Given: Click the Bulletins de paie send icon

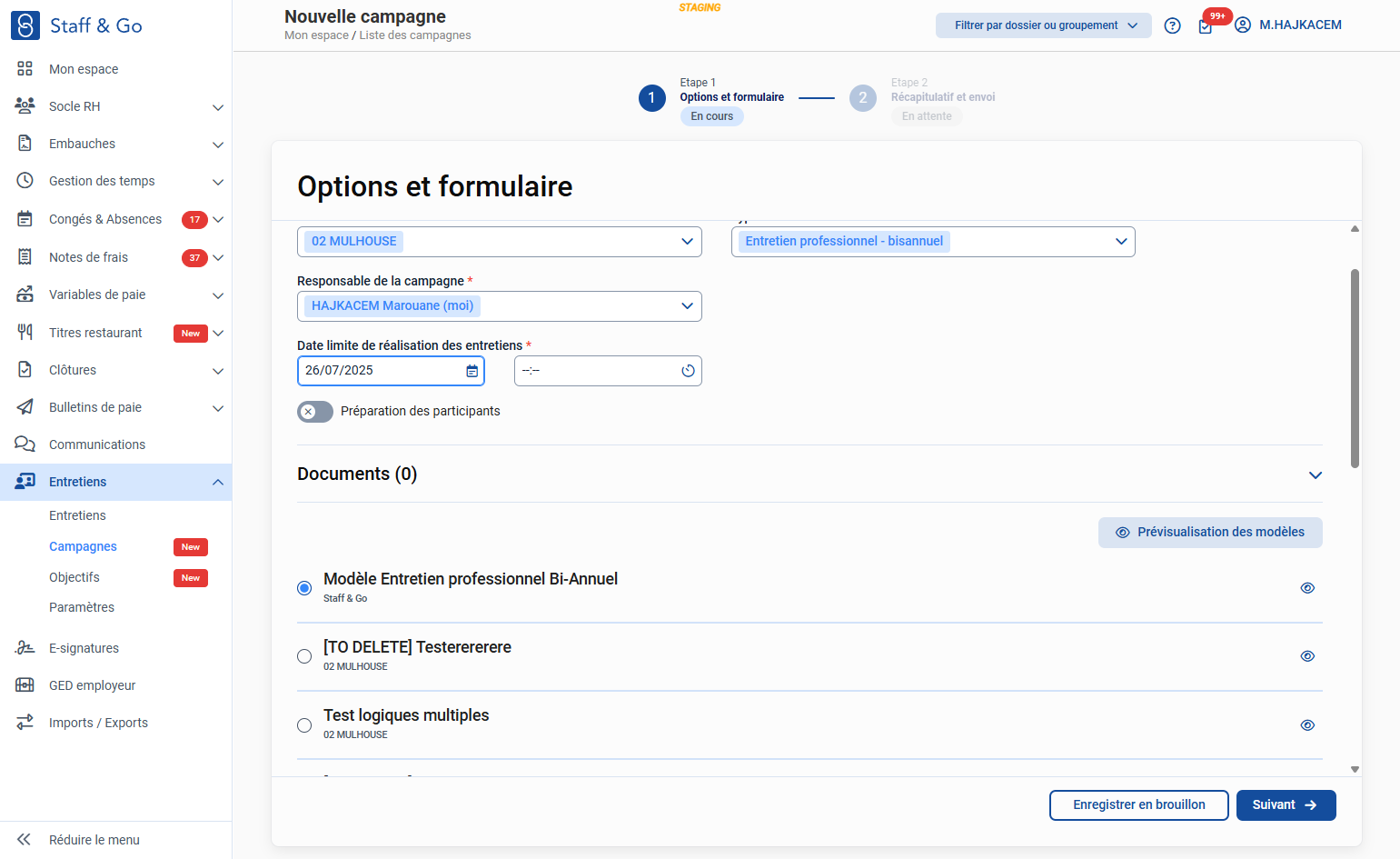Looking at the screenshot, I should tap(25, 407).
